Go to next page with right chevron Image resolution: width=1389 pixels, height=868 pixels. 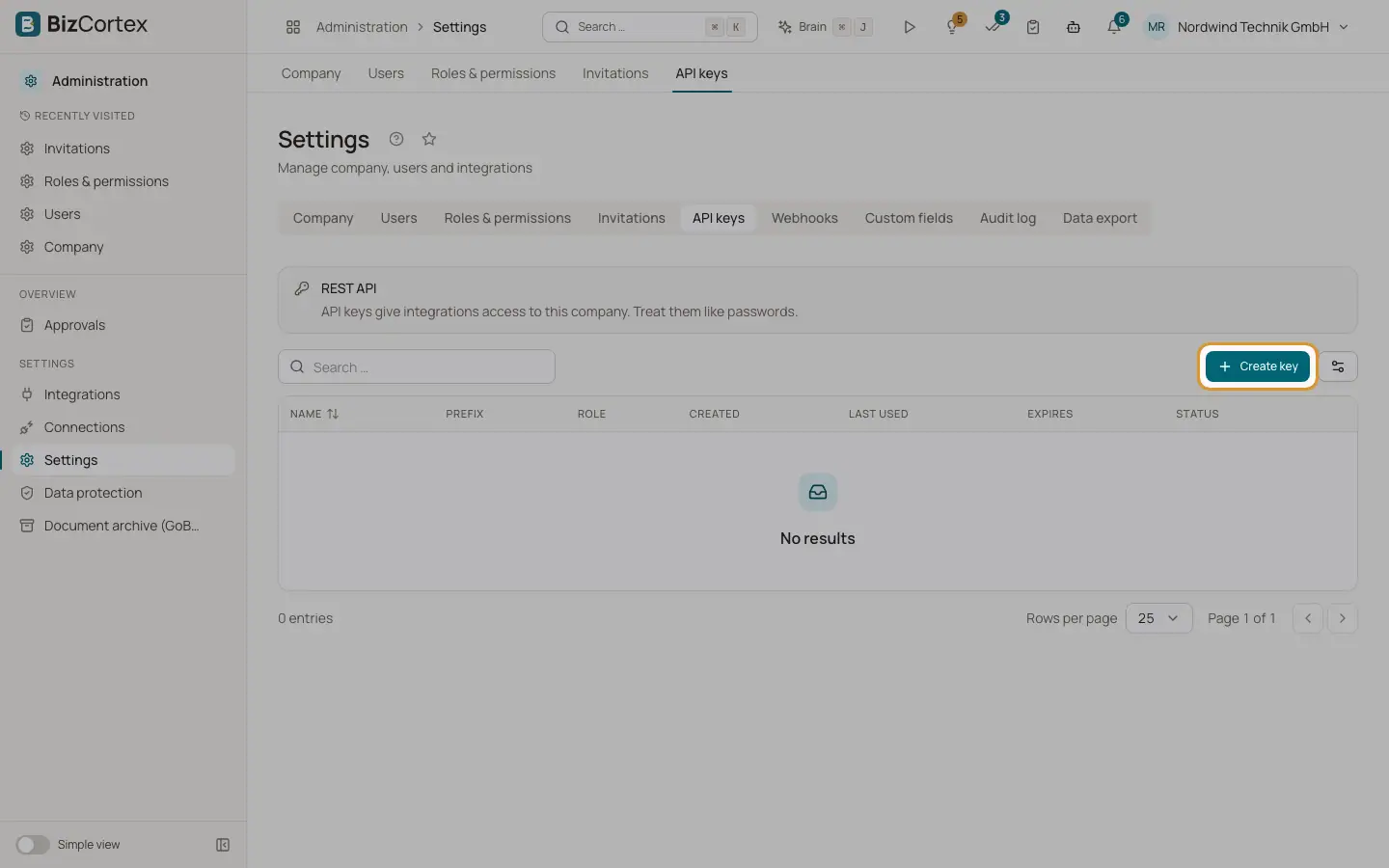(1343, 618)
